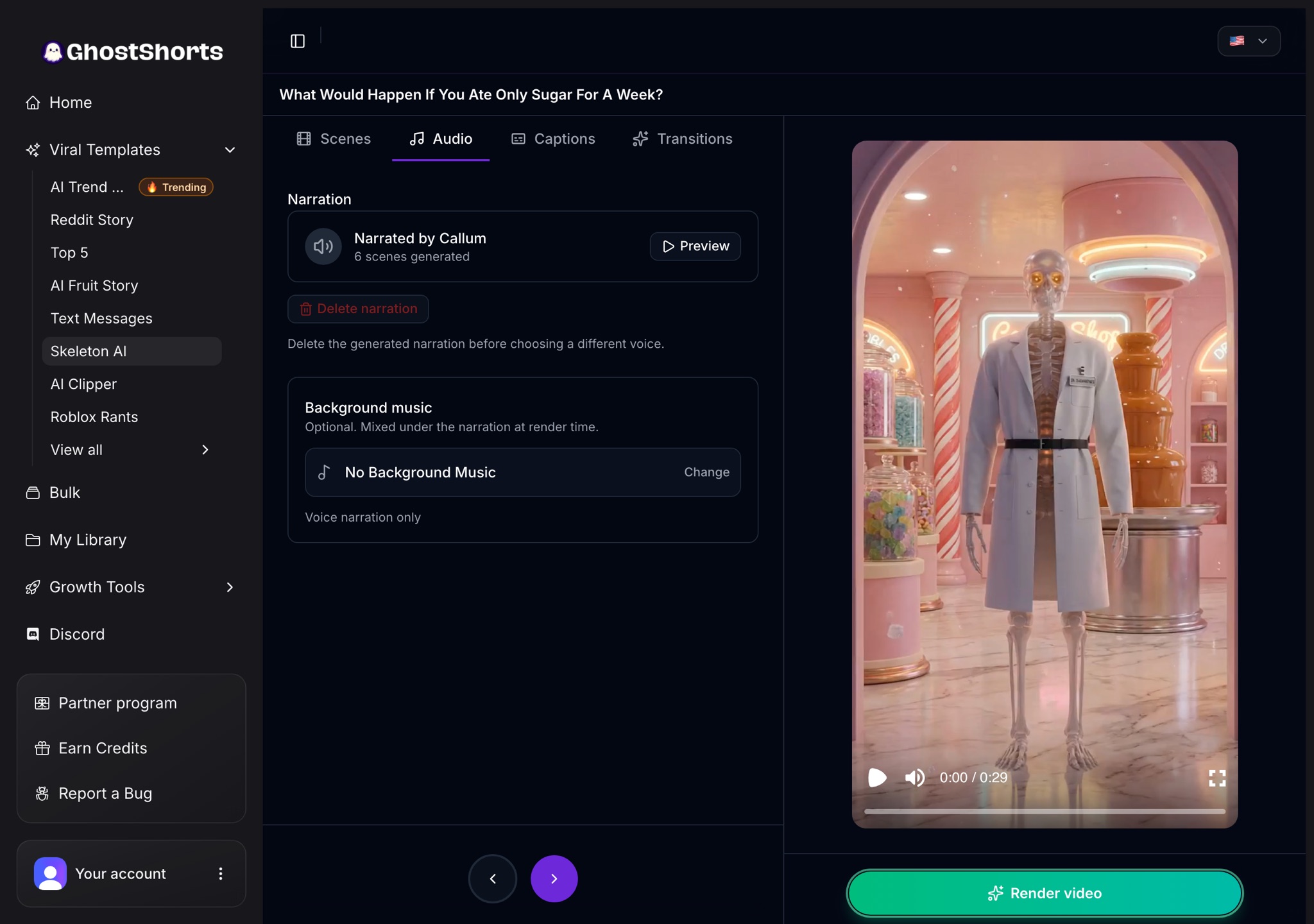Go to previous step arrow
The image size is (1314, 924).
(493, 878)
